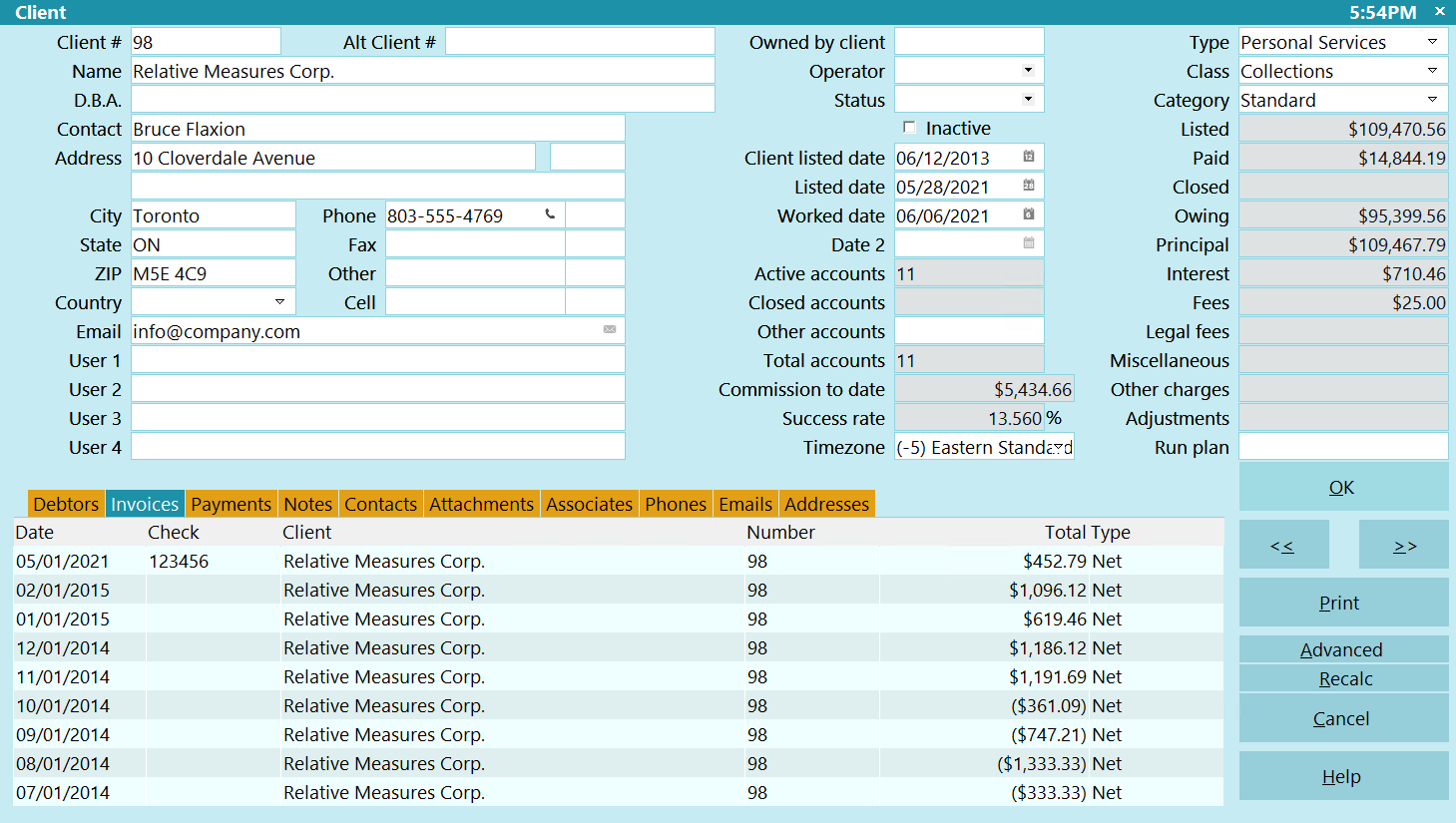Select the 05/01/2021 invoice date
The image size is (1456, 823).
click(62, 561)
